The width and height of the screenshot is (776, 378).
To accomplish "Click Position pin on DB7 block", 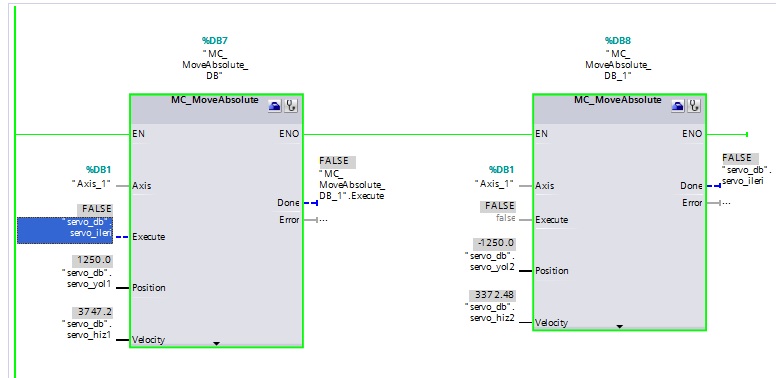I will [148, 288].
